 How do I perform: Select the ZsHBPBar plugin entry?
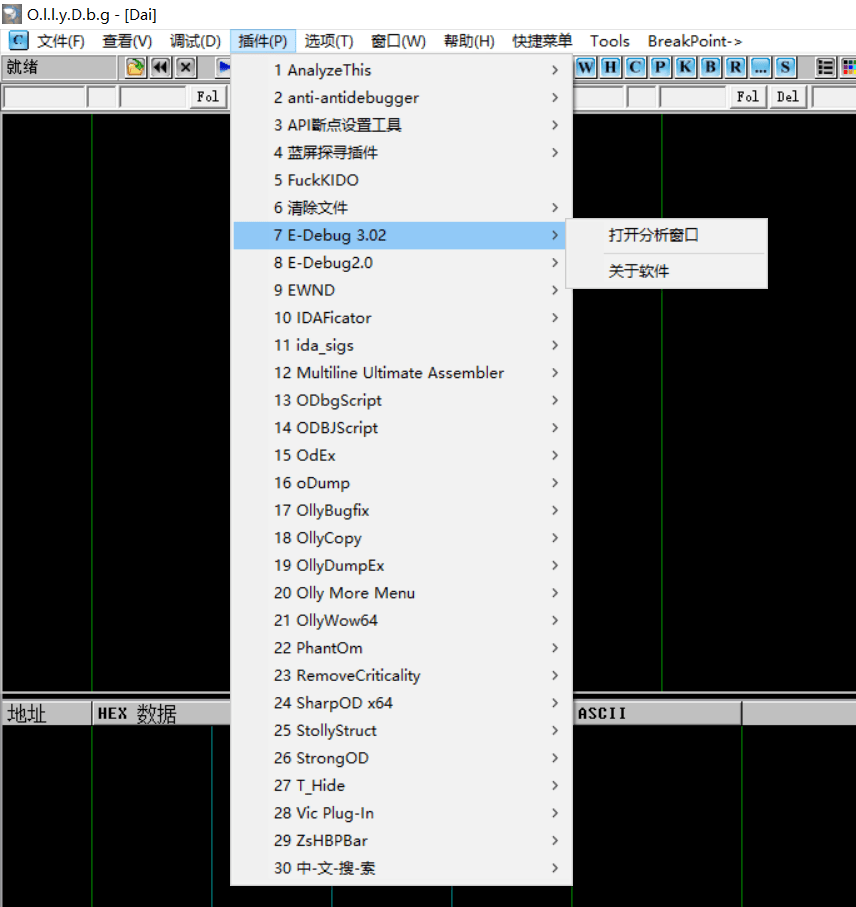[401, 840]
